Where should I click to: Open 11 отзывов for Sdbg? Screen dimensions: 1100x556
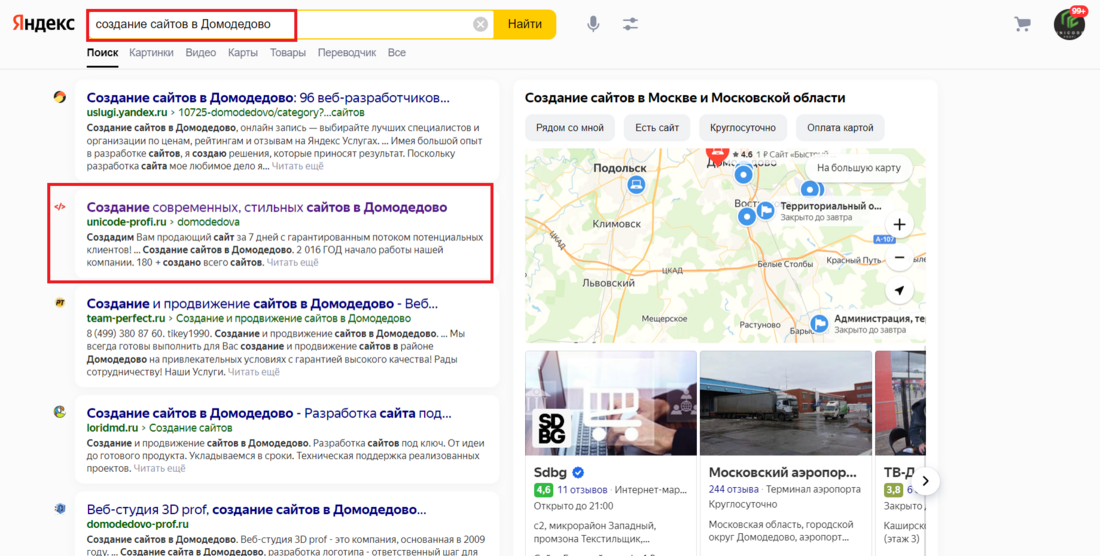pos(582,489)
